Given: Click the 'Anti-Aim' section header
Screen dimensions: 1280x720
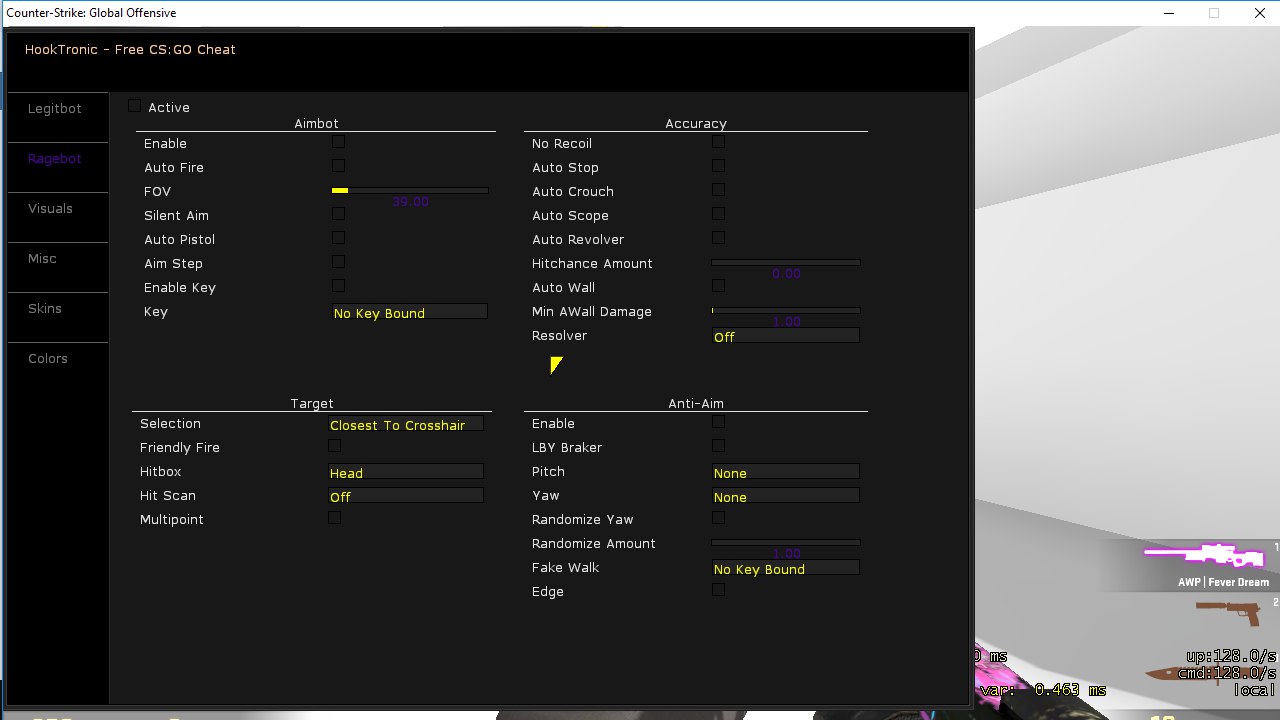Looking at the screenshot, I should pos(696,403).
